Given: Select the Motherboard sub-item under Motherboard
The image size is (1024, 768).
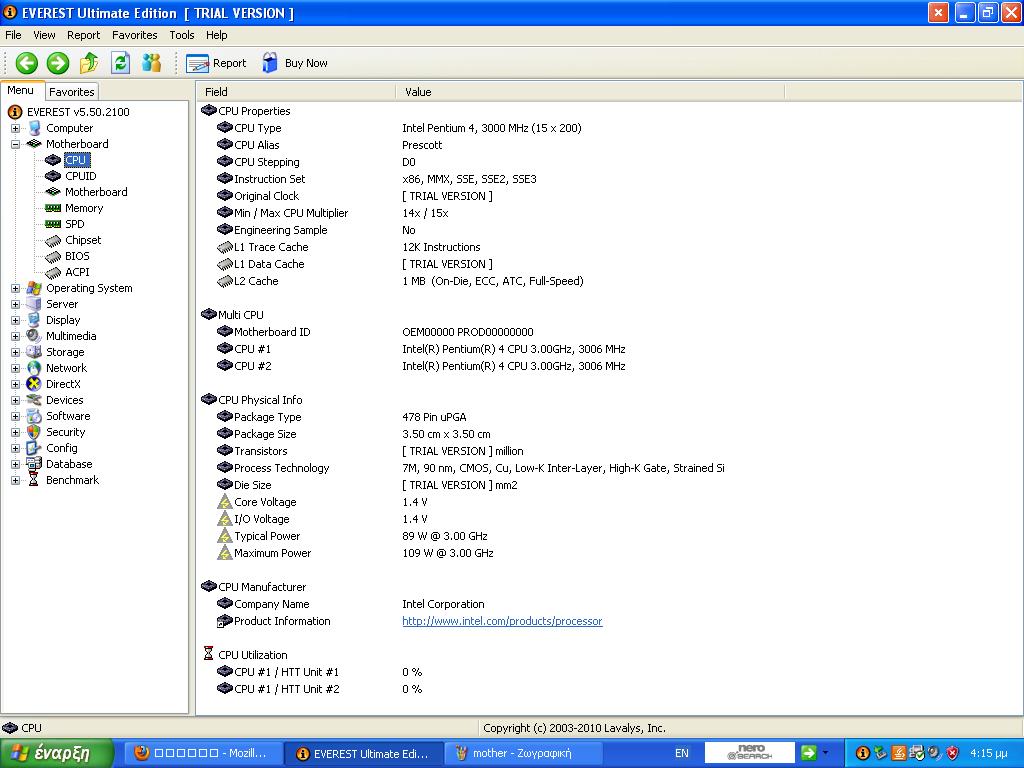Looking at the screenshot, I should pos(96,192).
